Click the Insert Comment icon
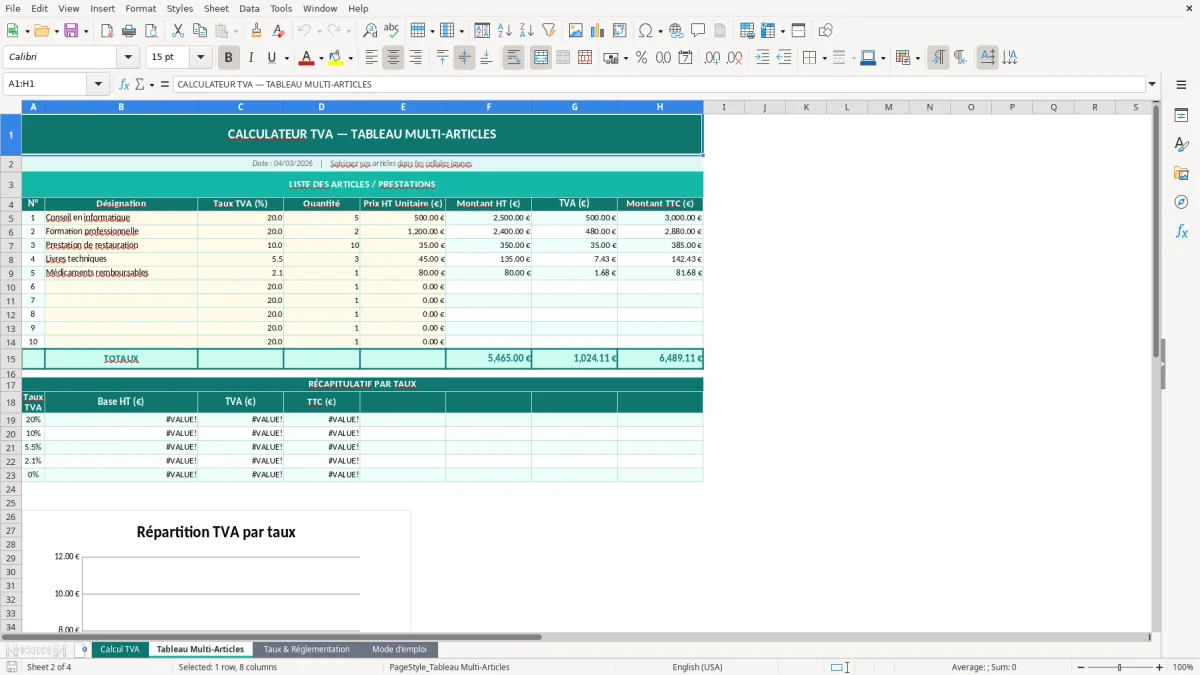The width and height of the screenshot is (1200, 675). tap(698, 31)
